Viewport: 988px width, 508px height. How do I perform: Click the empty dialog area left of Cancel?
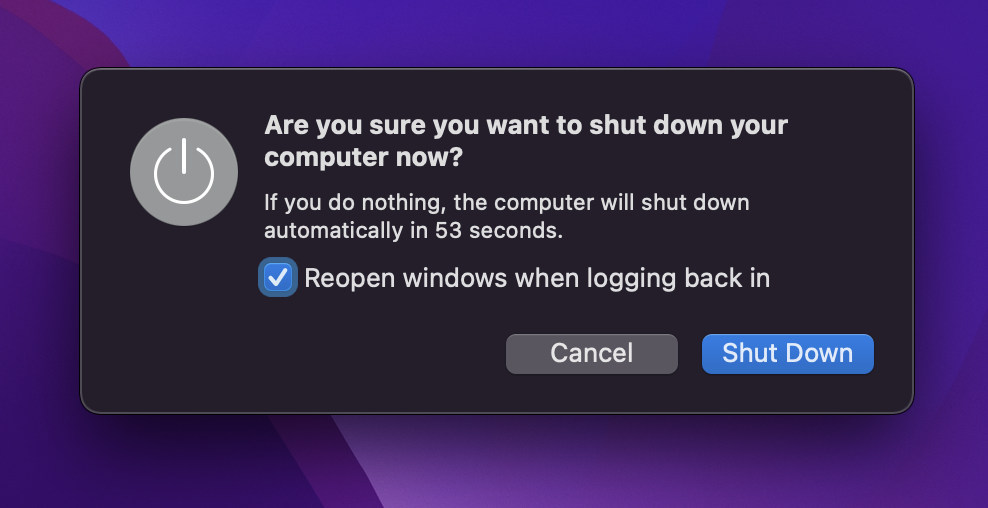[x=300, y=353]
